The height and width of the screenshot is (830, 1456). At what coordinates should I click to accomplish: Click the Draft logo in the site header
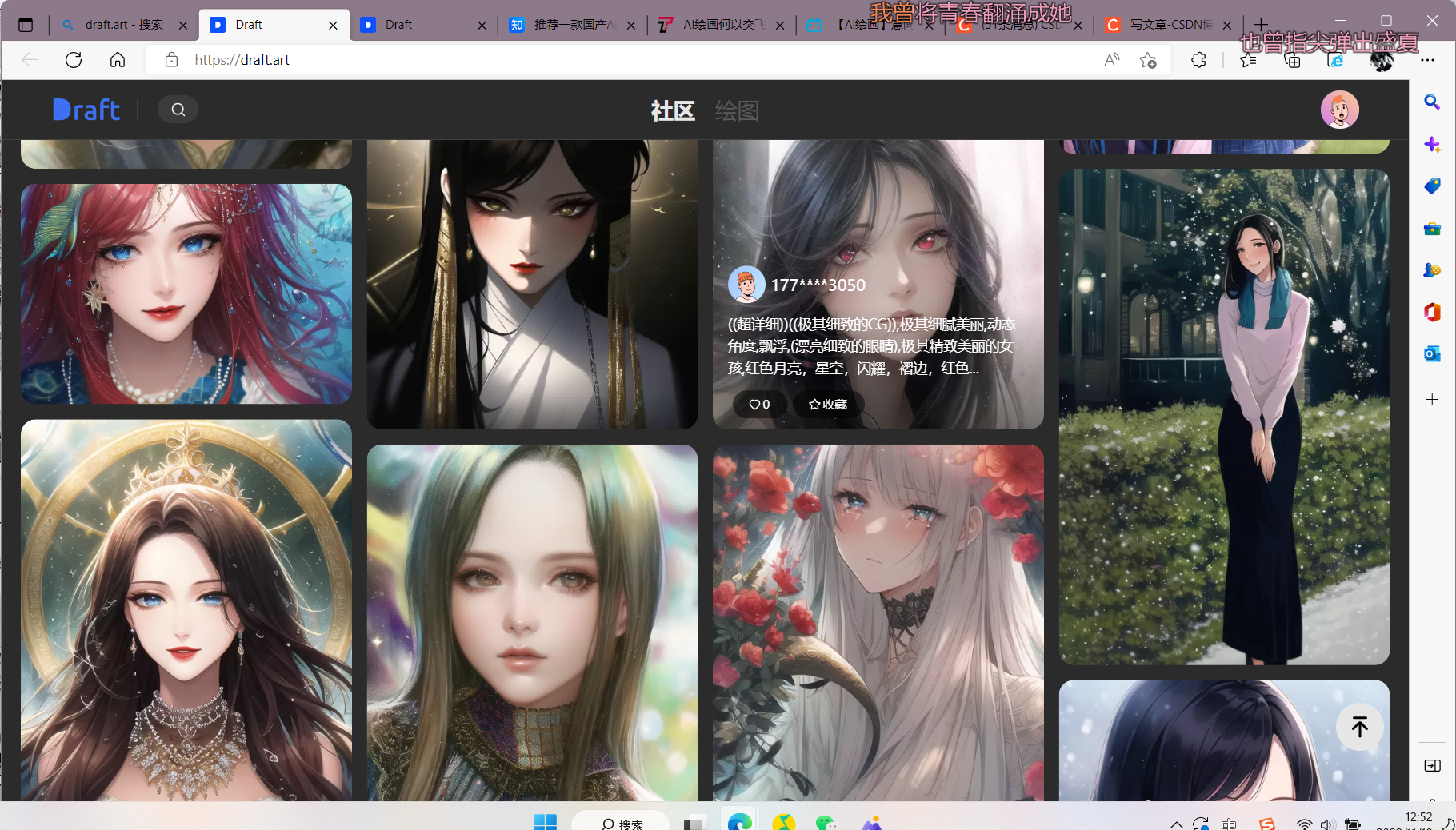point(86,110)
